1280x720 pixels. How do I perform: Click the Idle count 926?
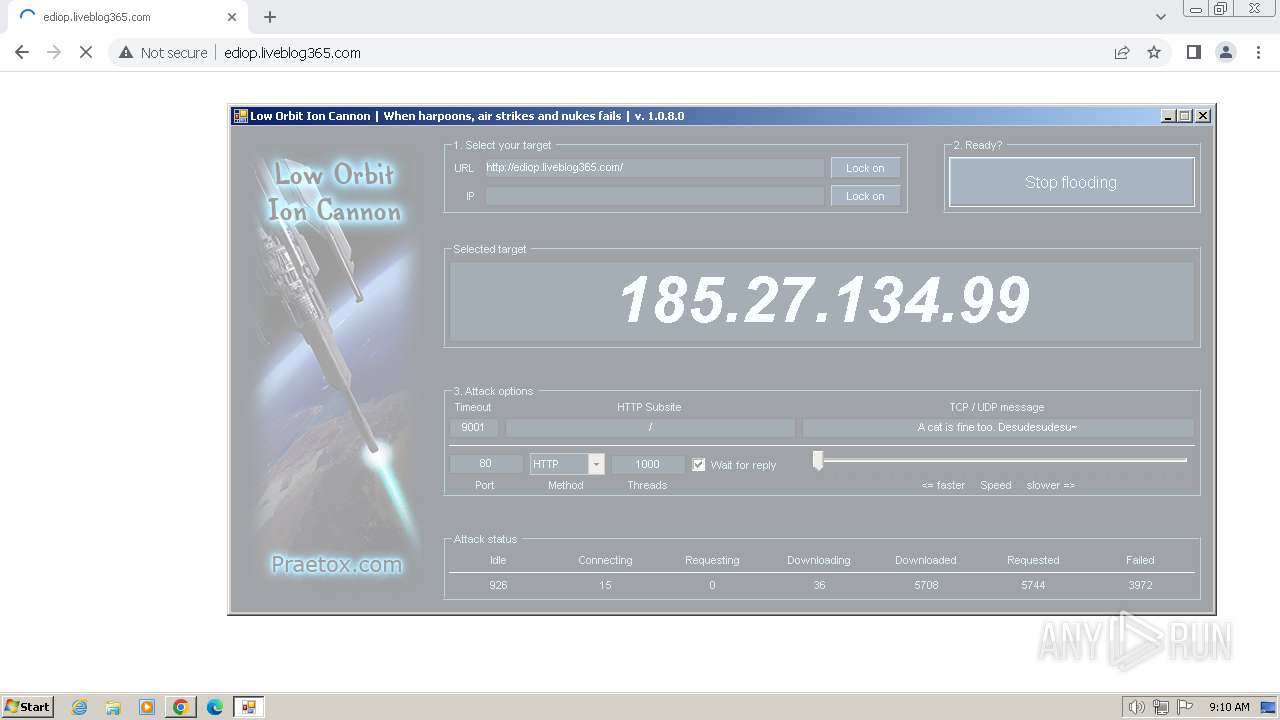(498, 585)
